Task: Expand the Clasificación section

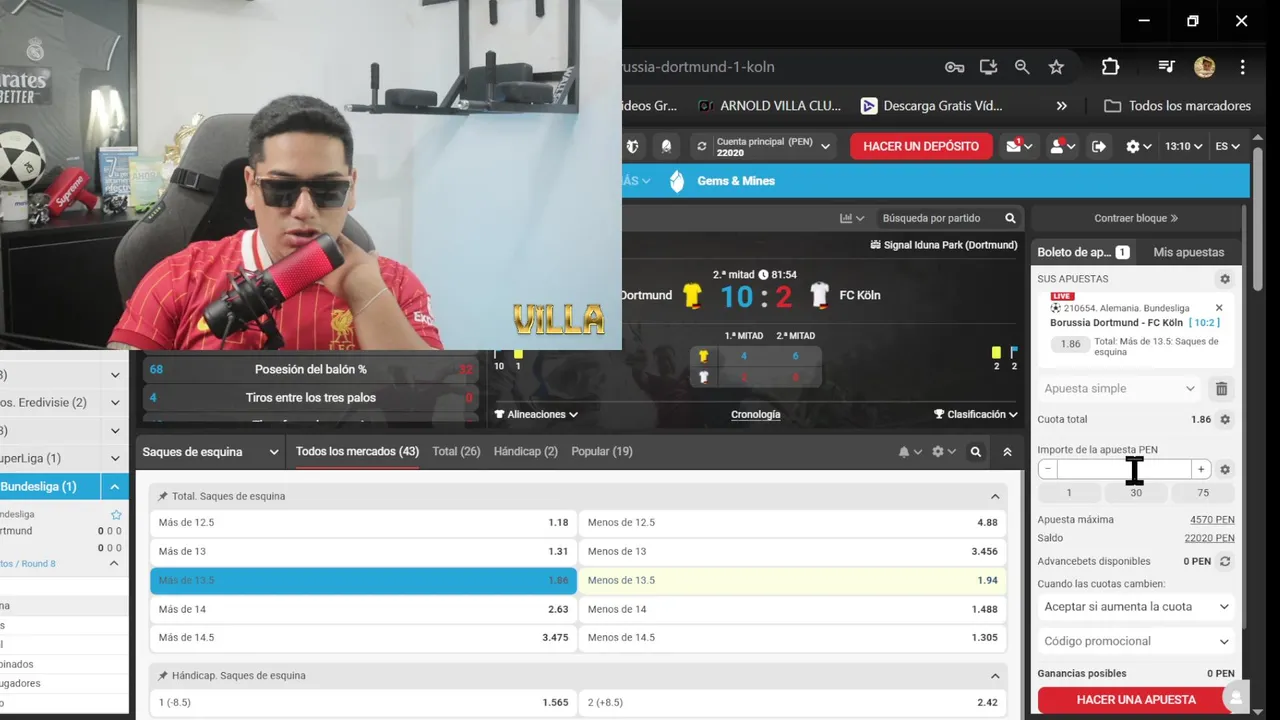Action: click(x=975, y=414)
